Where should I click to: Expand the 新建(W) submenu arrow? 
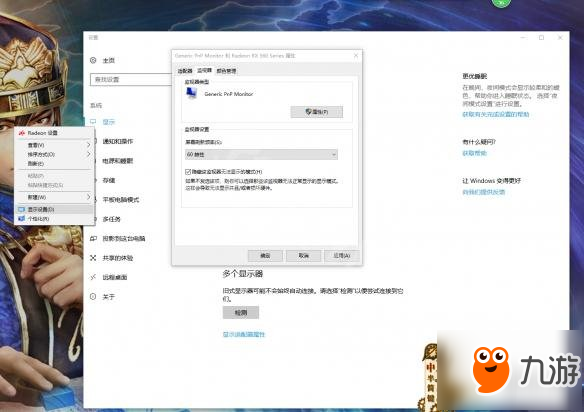coord(88,197)
